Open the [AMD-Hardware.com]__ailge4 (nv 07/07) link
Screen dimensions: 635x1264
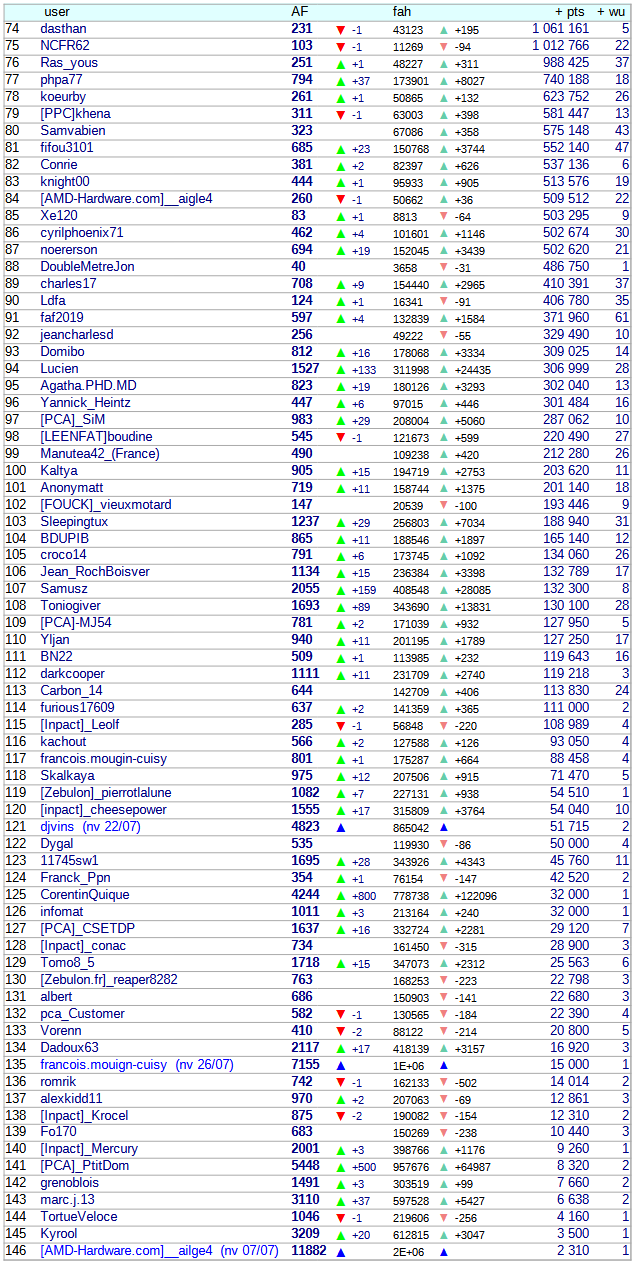click(159, 1251)
